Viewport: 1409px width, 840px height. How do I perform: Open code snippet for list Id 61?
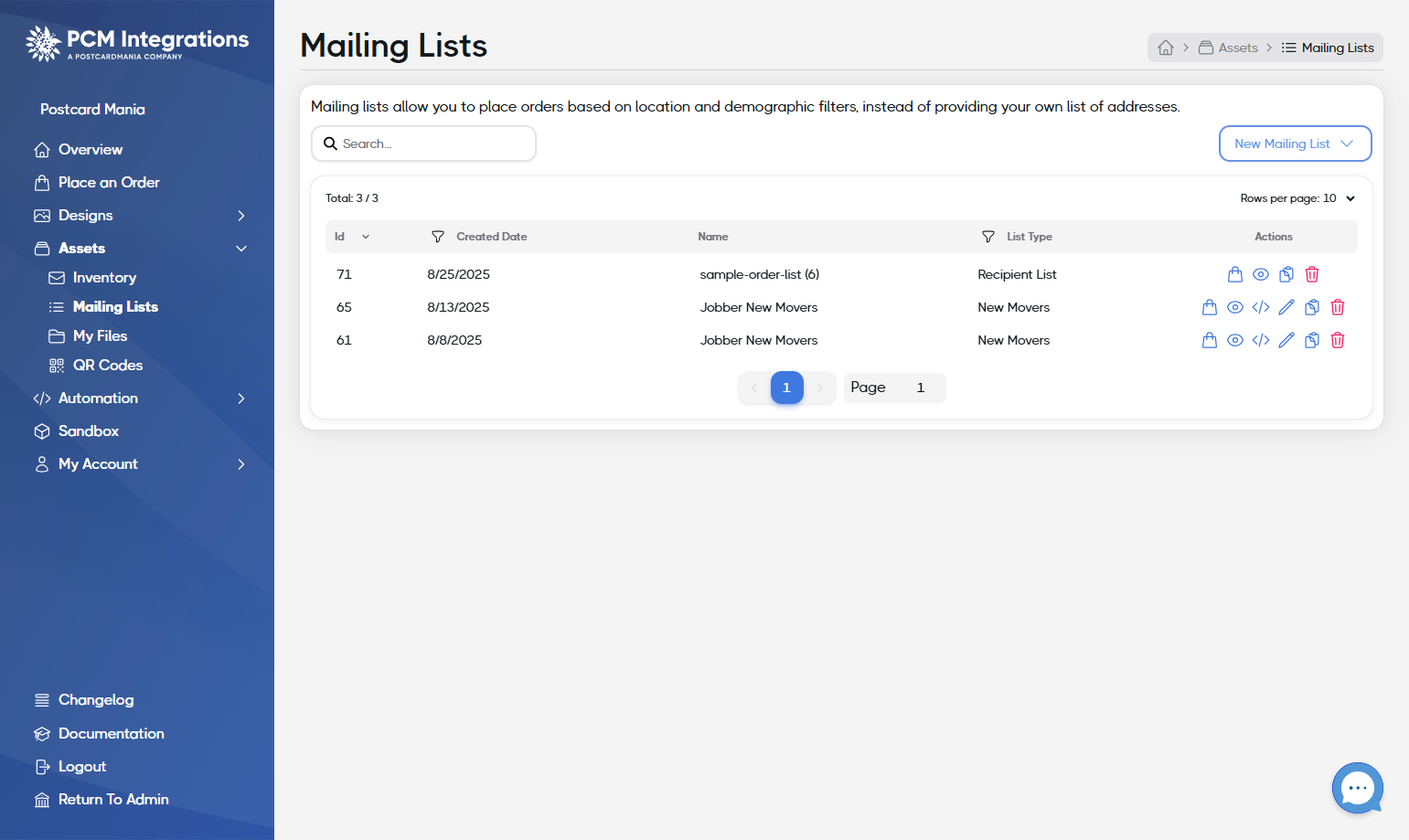[x=1261, y=340]
